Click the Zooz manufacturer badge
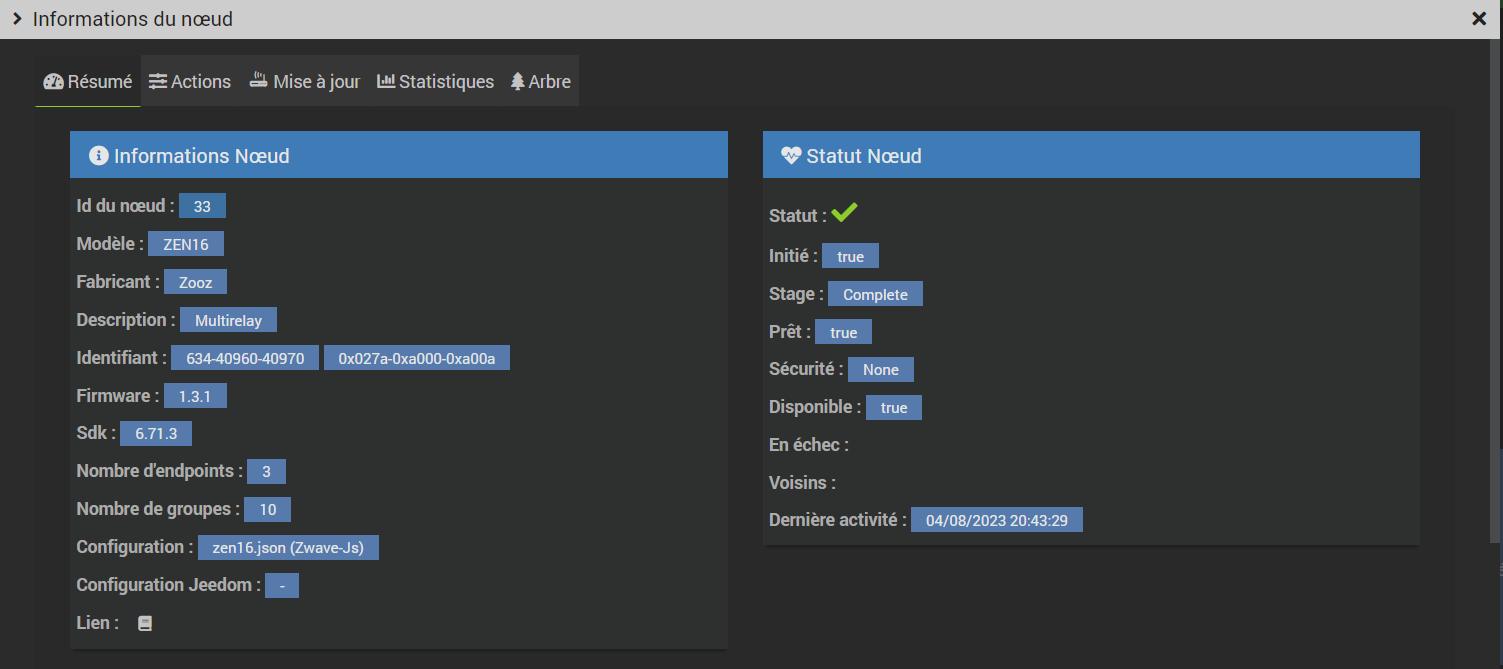The height and width of the screenshot is (669, 1503). pyautogui.click(x=196, y=282)
